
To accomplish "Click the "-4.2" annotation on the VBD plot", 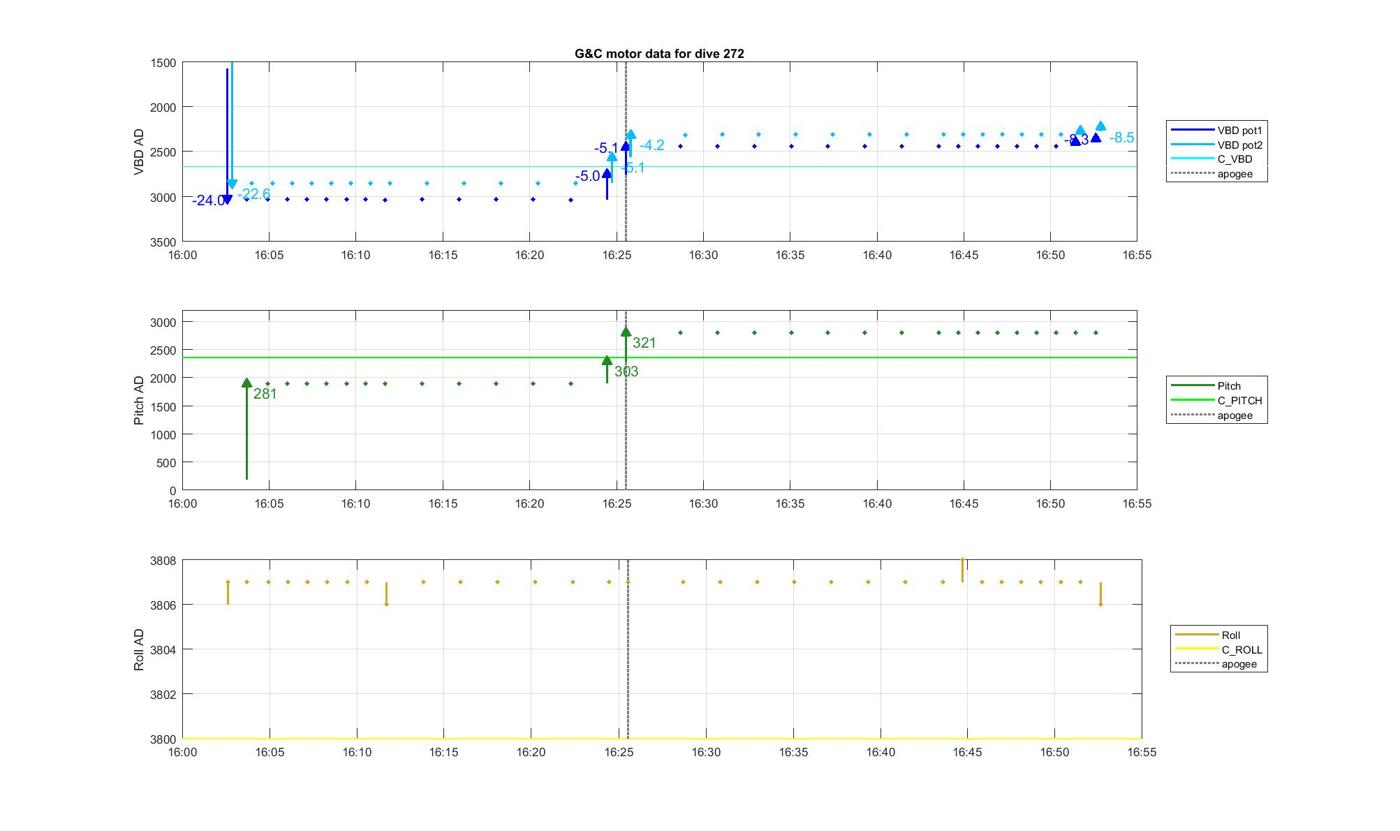I will coord(652,145).
